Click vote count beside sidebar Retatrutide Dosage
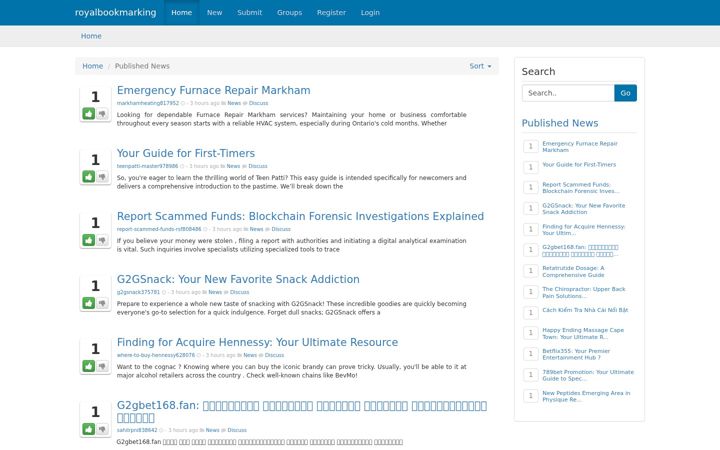Image resolution: width=720 pixels, height=450 pixels. [530, 271]
